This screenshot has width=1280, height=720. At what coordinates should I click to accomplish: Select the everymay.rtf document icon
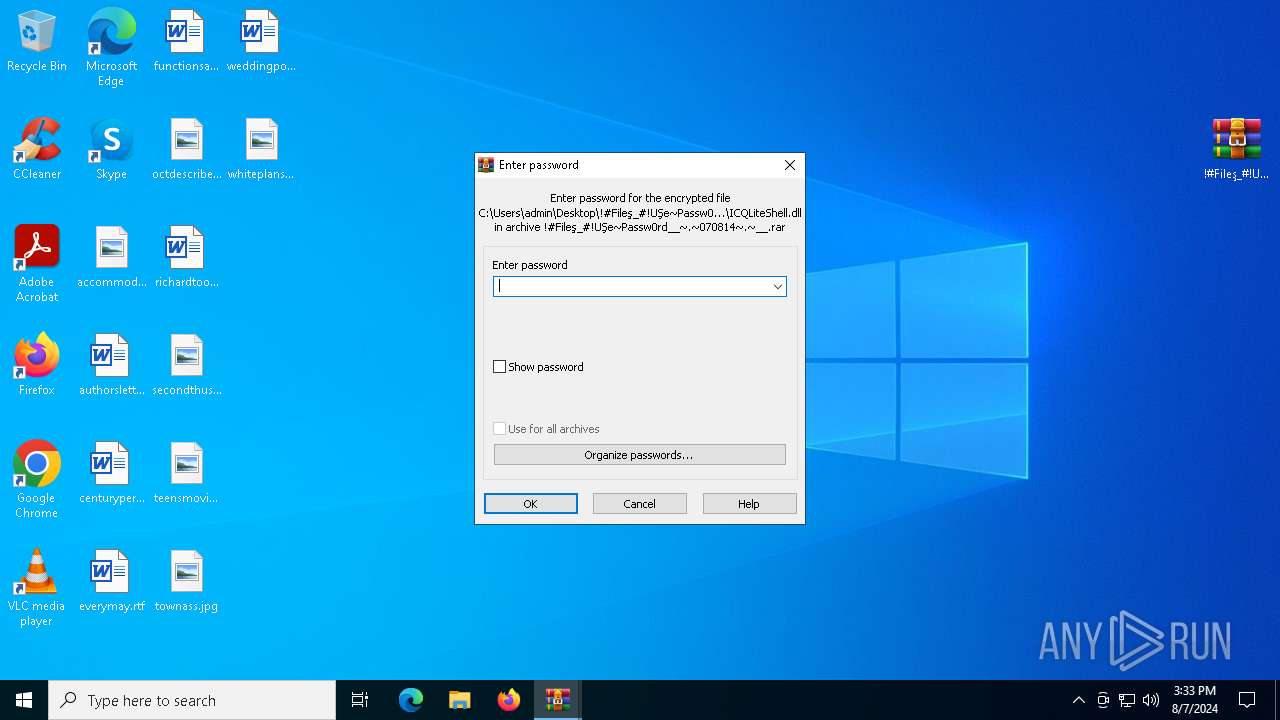111,582
